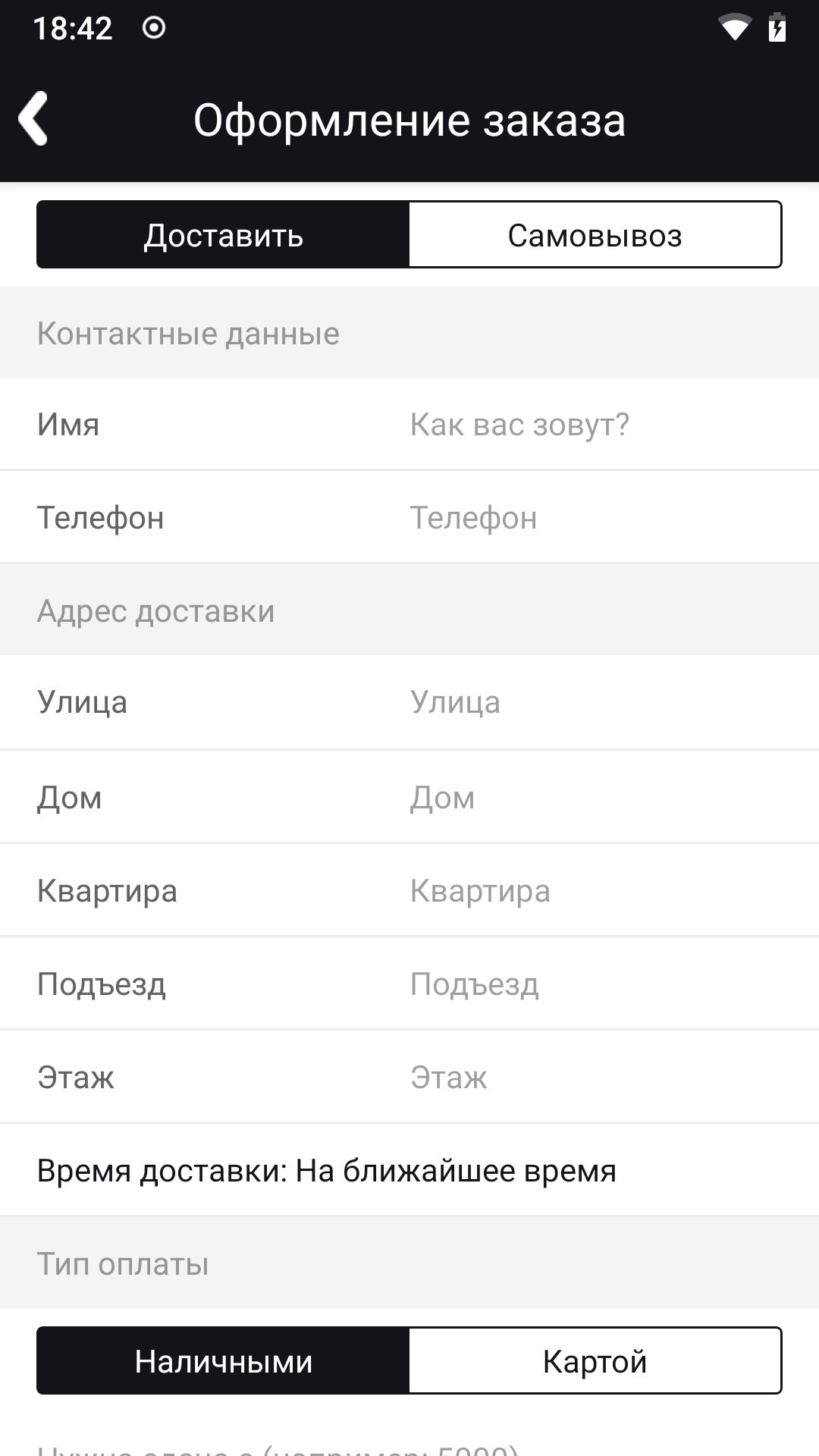Viewport: 819px width, 1456px height.
Task: Tap the circular notification icon in status bar
Action: click(154, 28)
